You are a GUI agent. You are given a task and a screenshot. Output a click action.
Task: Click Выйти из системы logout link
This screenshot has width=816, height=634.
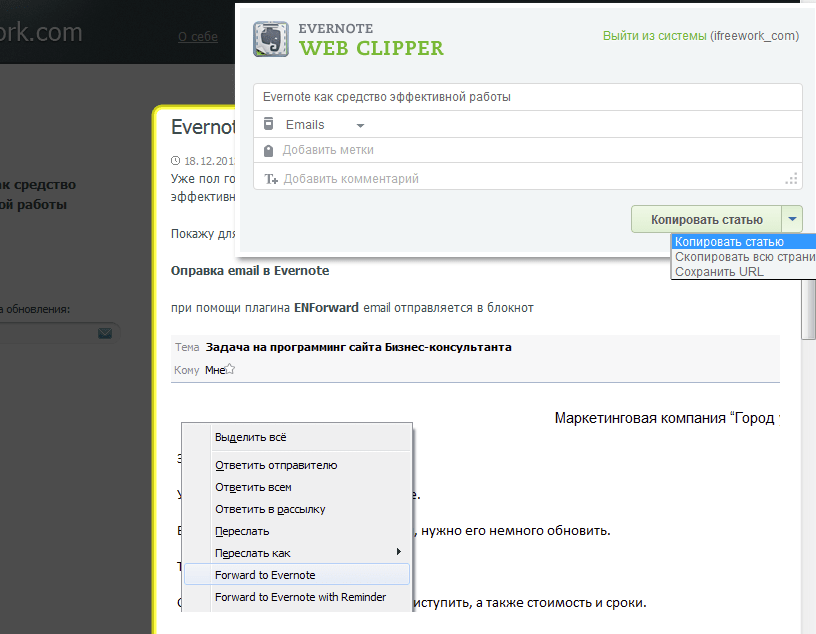tap(655, 36)
